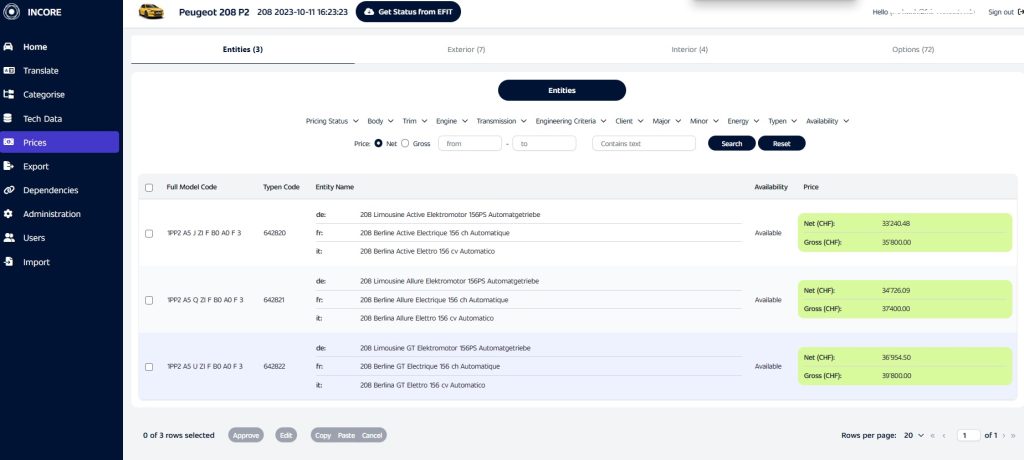
Task: Expand the Engineering Criteria filter dropdown
Action: pos(571,121)
